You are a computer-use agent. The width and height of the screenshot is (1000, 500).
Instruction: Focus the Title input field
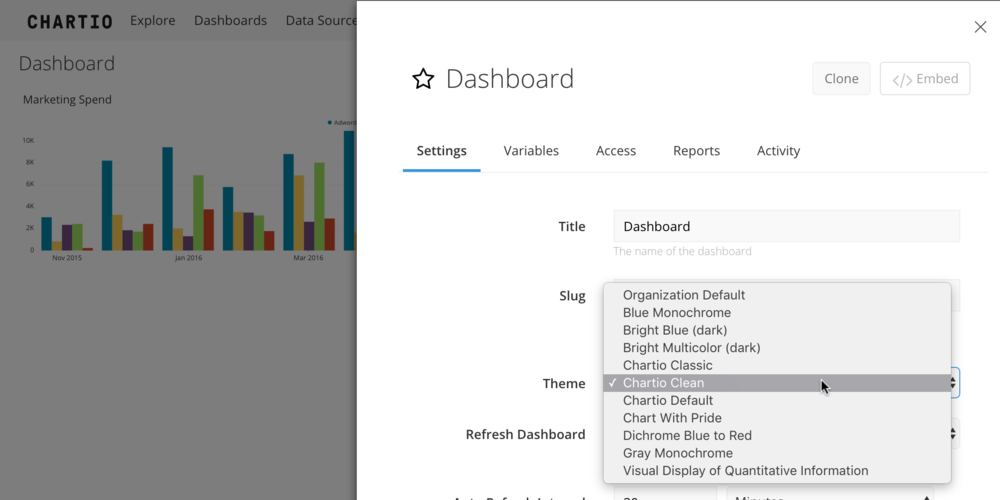tap(786, 226)
